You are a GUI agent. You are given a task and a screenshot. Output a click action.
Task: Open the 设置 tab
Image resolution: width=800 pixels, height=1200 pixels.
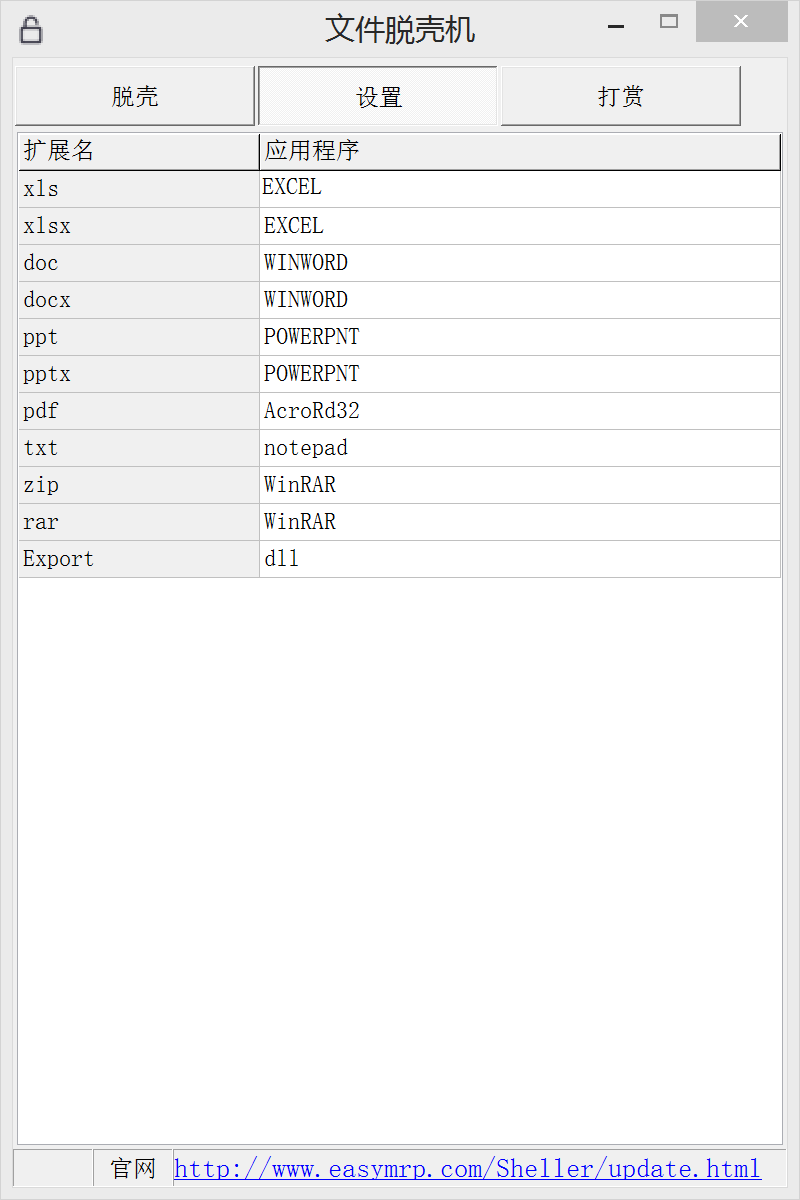pos(378,97)
